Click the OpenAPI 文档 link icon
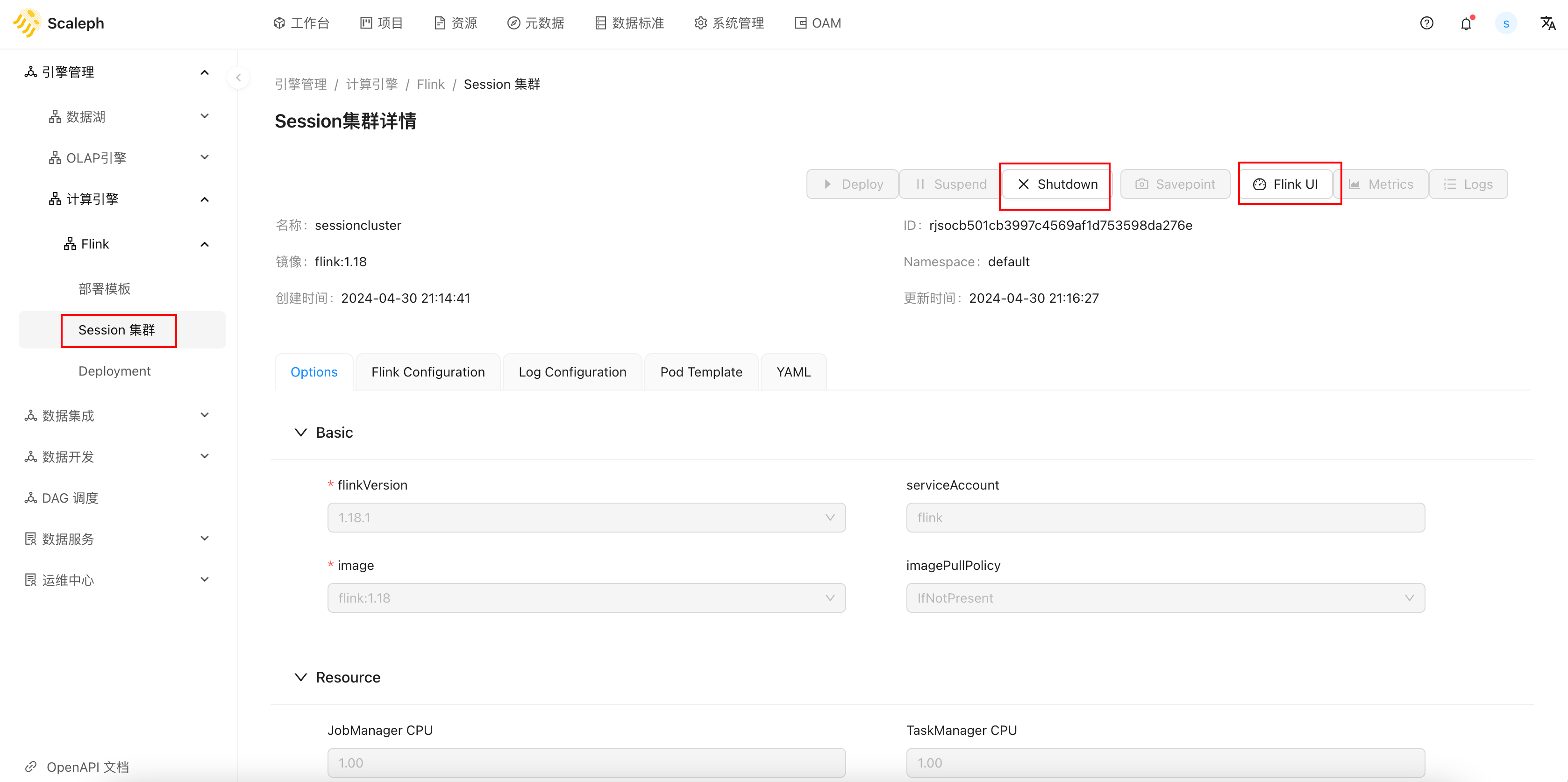The width and height of the screenshot is (1568, 782). click(x=30, y=766)
